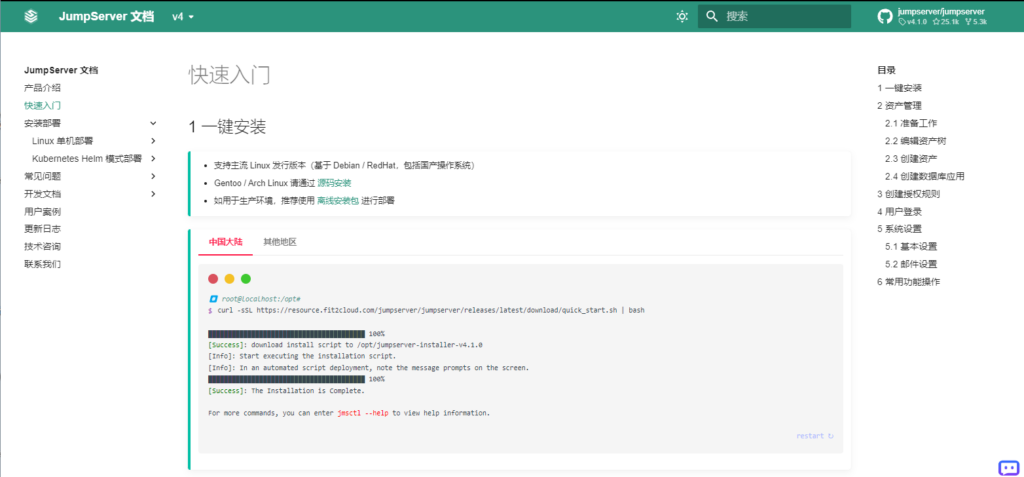Expand the 常见问题 sidebar section
The image size is (1024, 477).
pyautogui.click(x=153, y=176)
